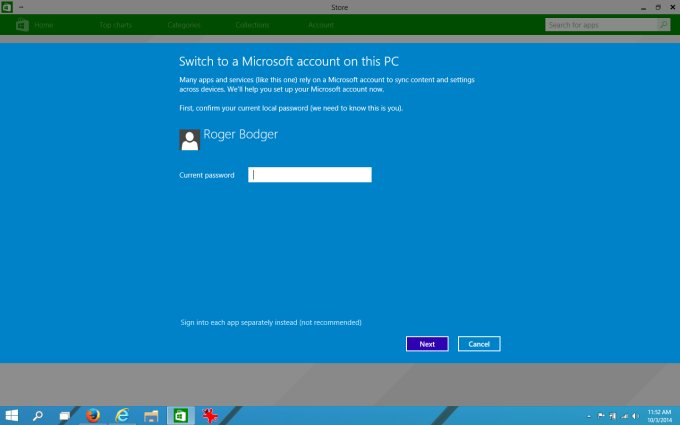
Task: Open the app options menu beside title bar icon
Action: tap(21, 7)
